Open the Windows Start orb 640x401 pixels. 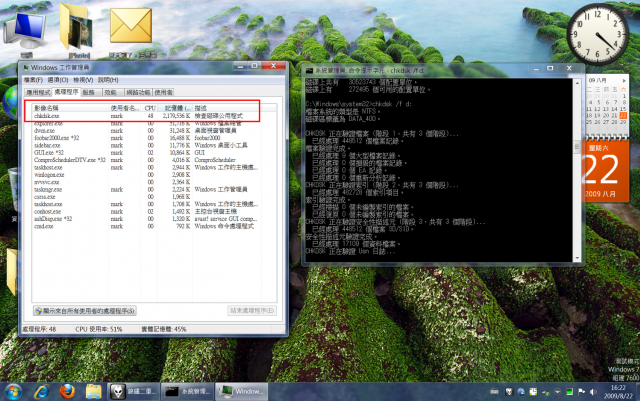[x=13, y=391]
